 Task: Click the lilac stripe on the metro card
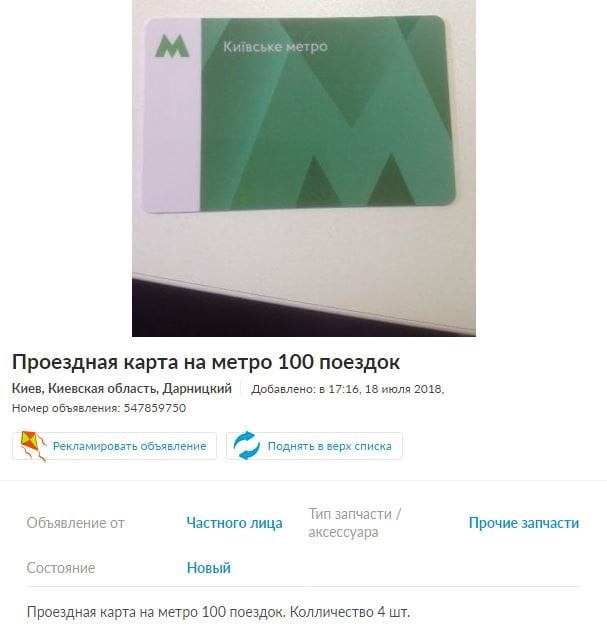pyautogui.click(x=172, y=115)
